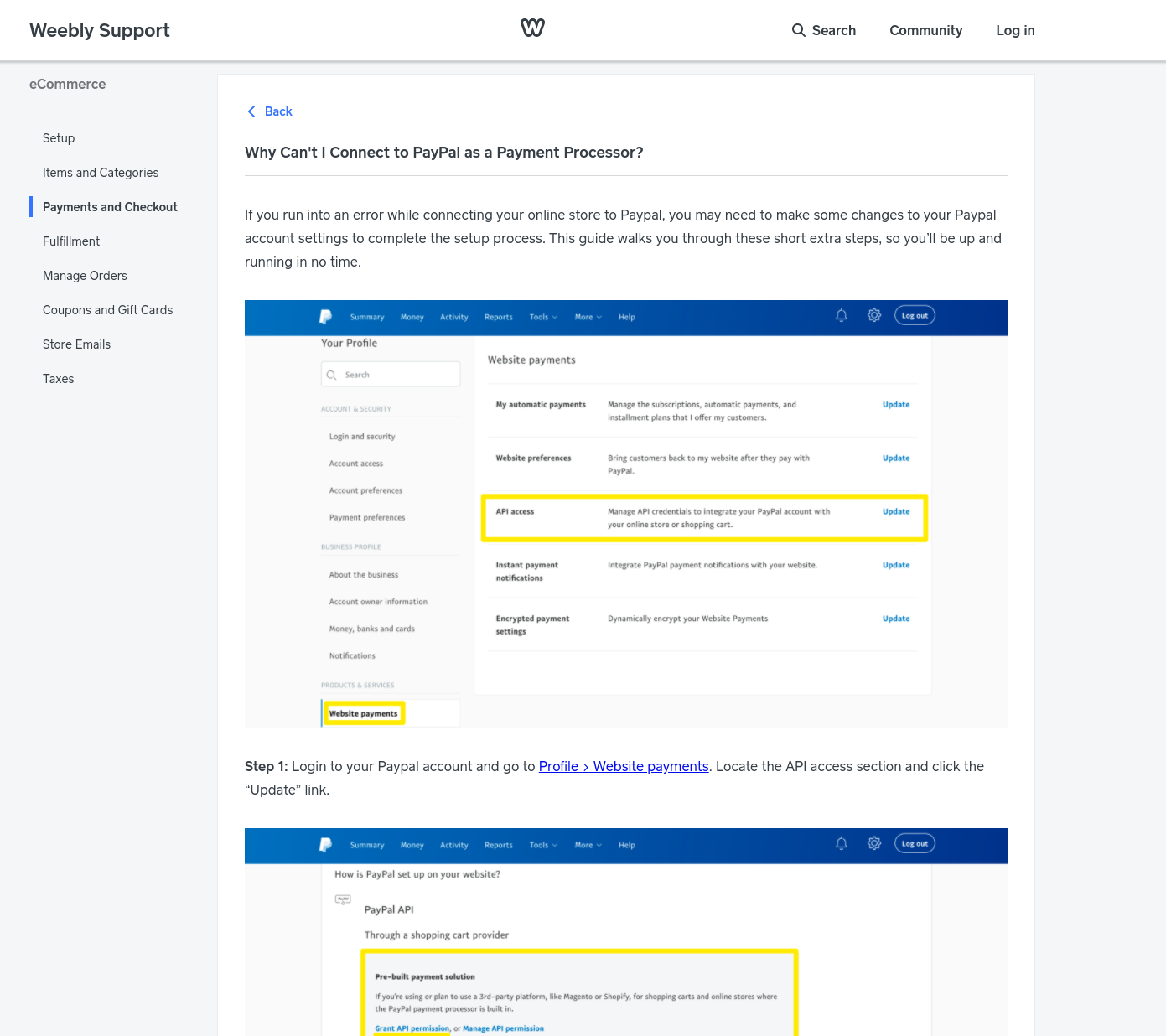Open Items and Categories section

click(x=101, y=173)
